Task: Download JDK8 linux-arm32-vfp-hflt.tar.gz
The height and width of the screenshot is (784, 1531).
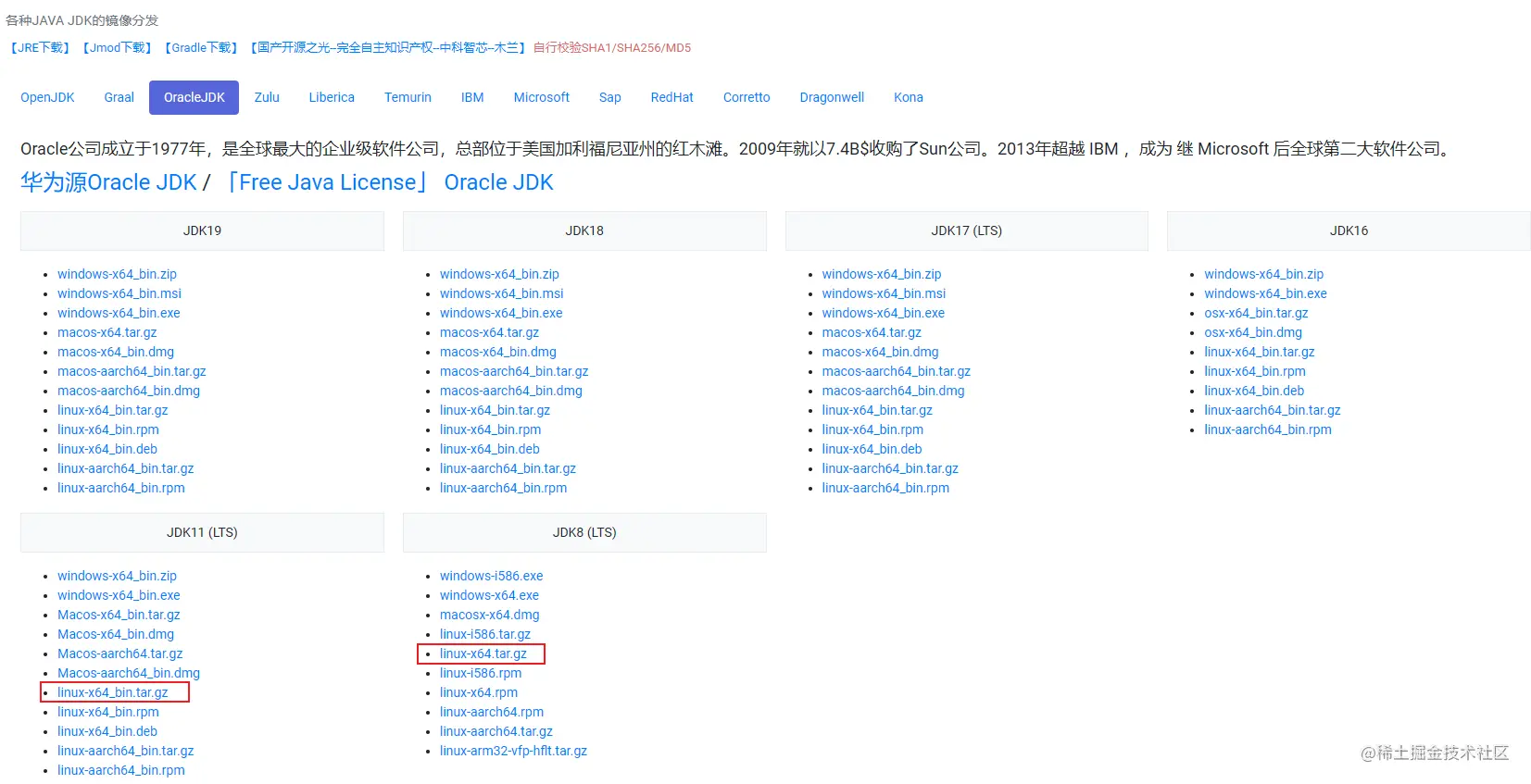Action: tap(514, 751)
